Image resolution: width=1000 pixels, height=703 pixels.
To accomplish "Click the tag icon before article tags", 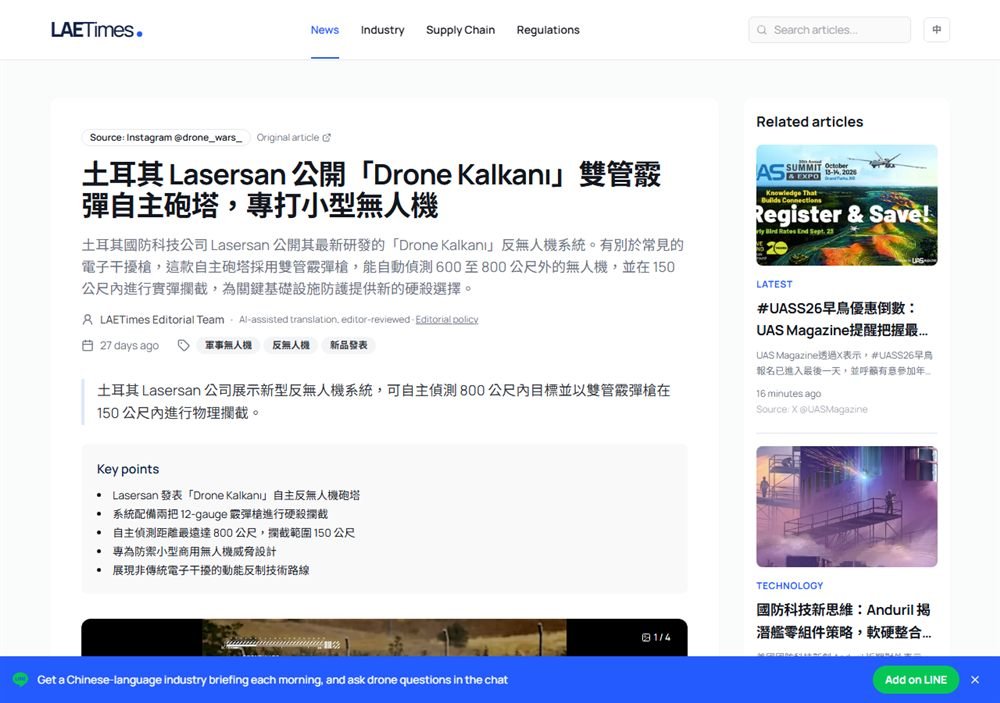I will (x=184, y=346).
